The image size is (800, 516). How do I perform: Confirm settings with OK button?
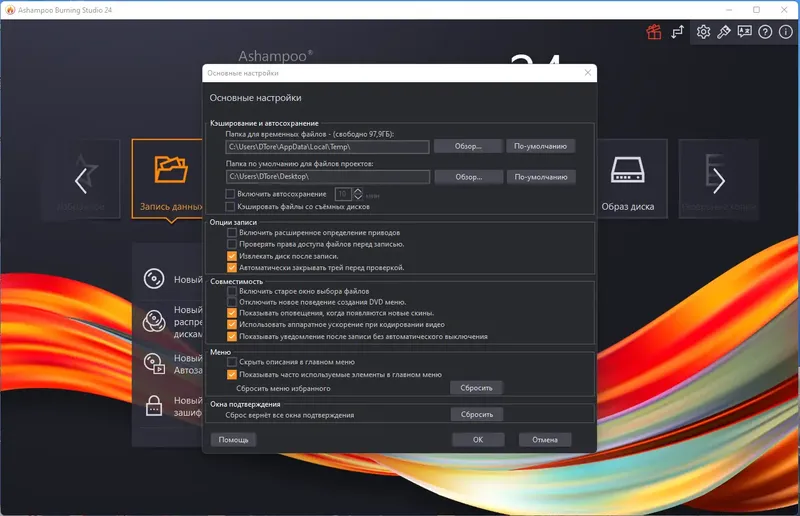click(x=478, y=440)
